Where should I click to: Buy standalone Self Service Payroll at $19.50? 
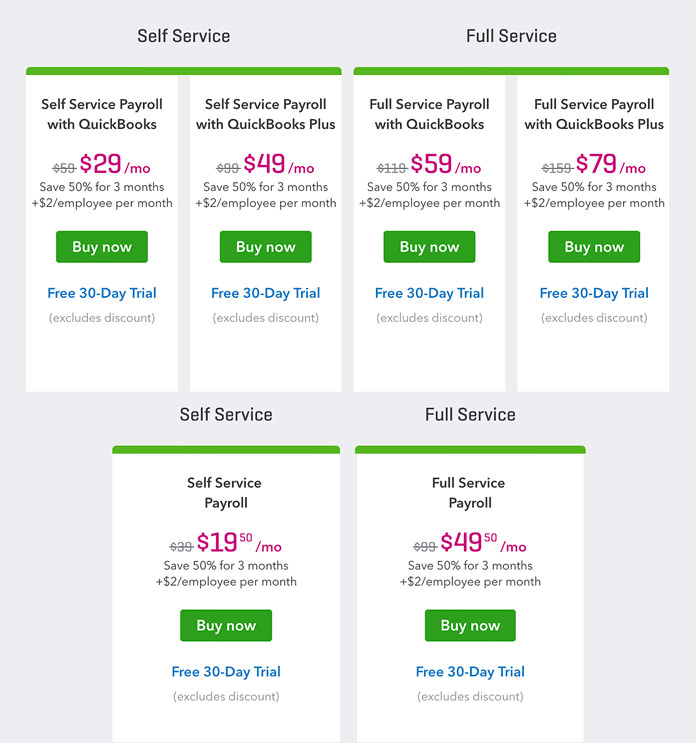tap(226, 625)
